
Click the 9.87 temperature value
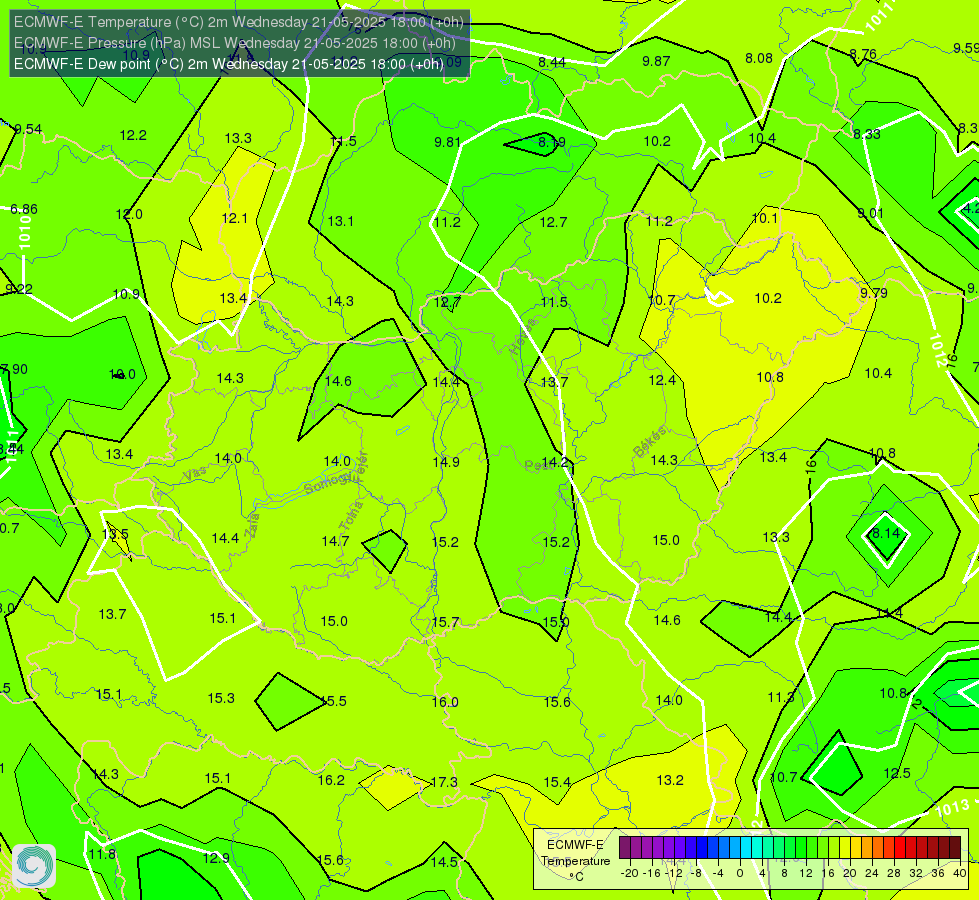(x=656, y=61)
